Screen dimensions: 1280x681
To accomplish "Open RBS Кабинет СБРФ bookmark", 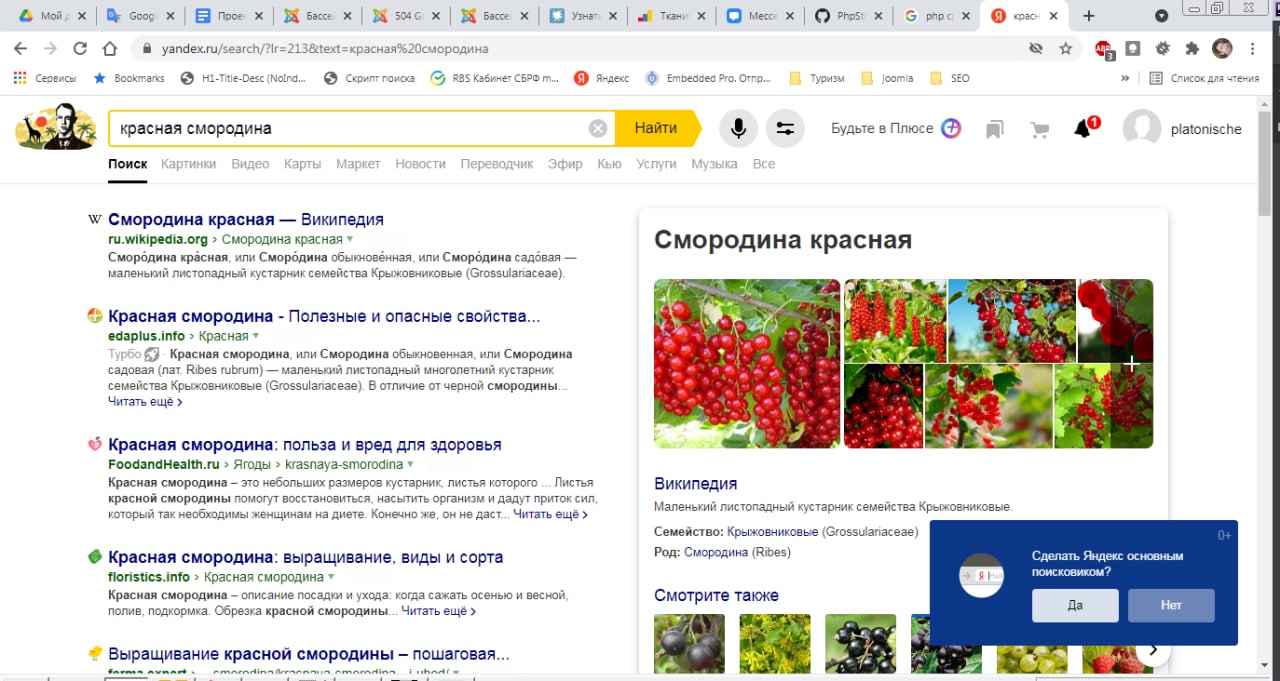I will click(495, 78).
